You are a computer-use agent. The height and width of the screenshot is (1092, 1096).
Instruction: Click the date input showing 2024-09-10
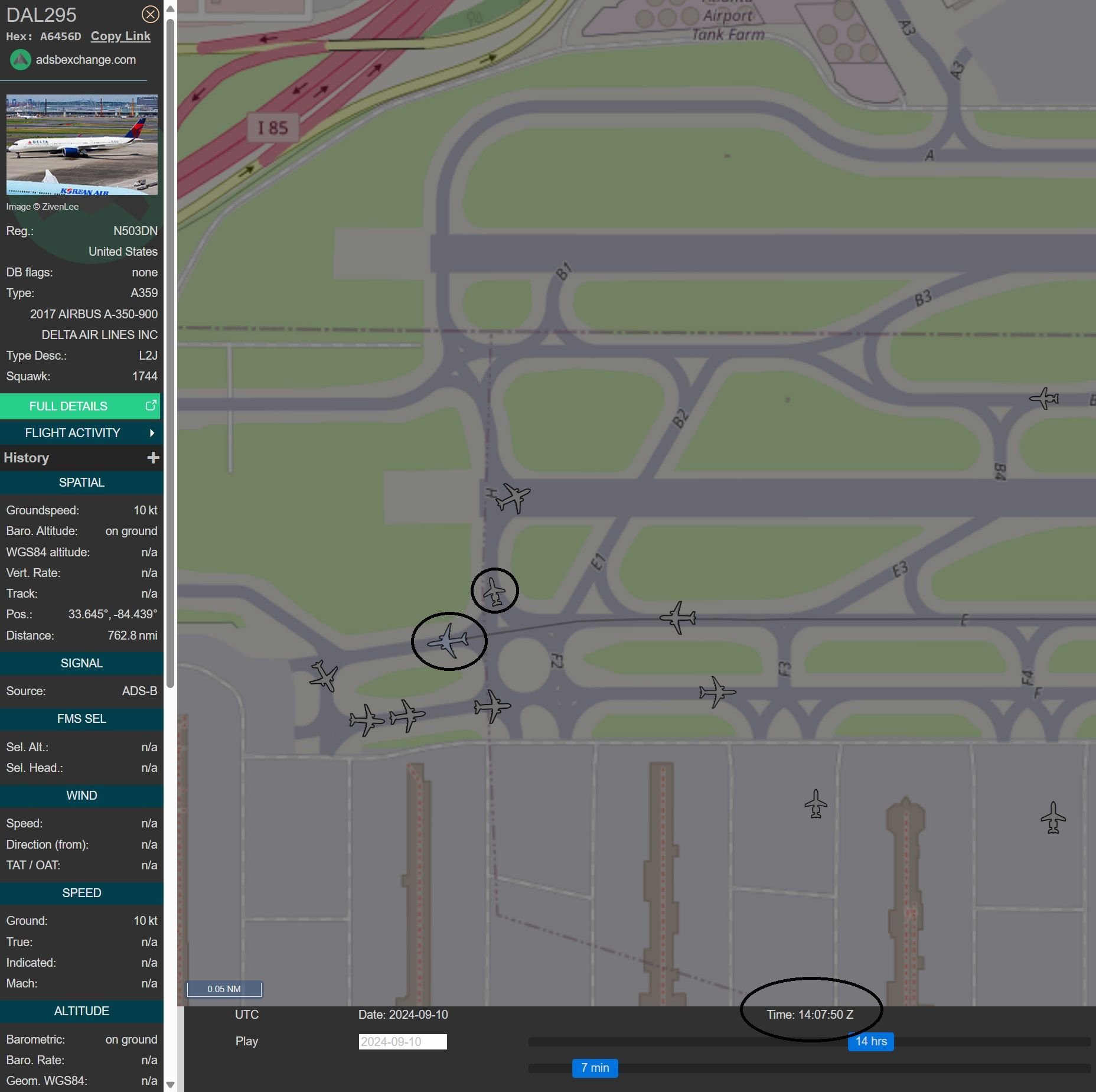coord(402,1042)
